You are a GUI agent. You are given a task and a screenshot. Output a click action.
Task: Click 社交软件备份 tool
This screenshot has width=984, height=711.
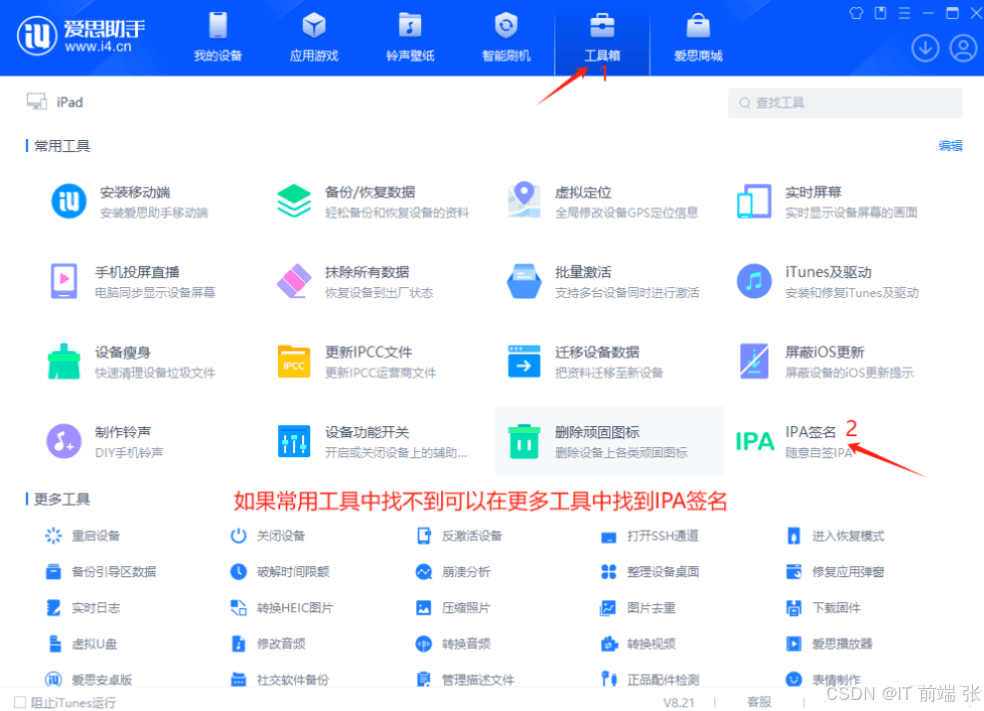280,680
